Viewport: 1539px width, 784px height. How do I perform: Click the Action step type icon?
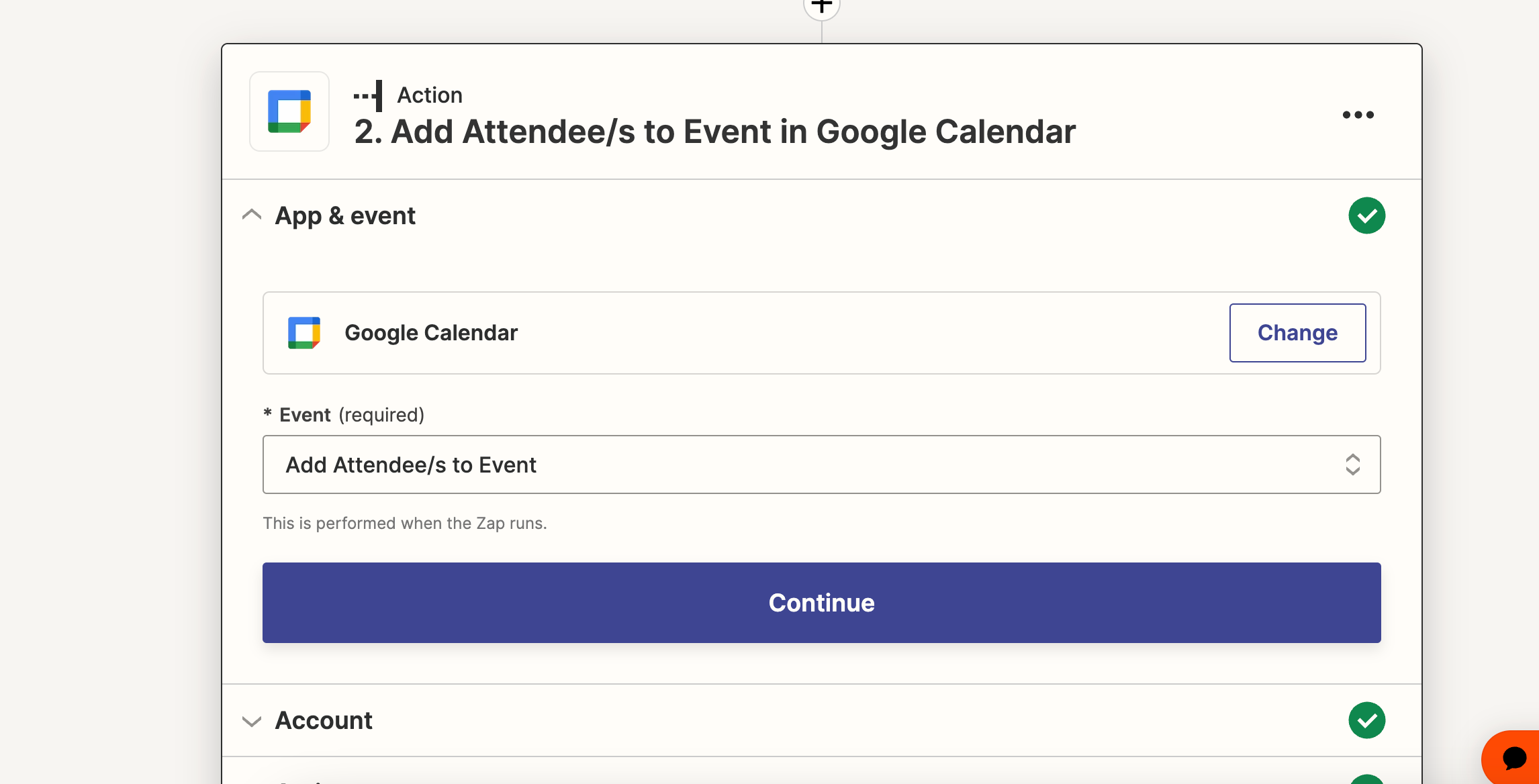coord(369,95)
